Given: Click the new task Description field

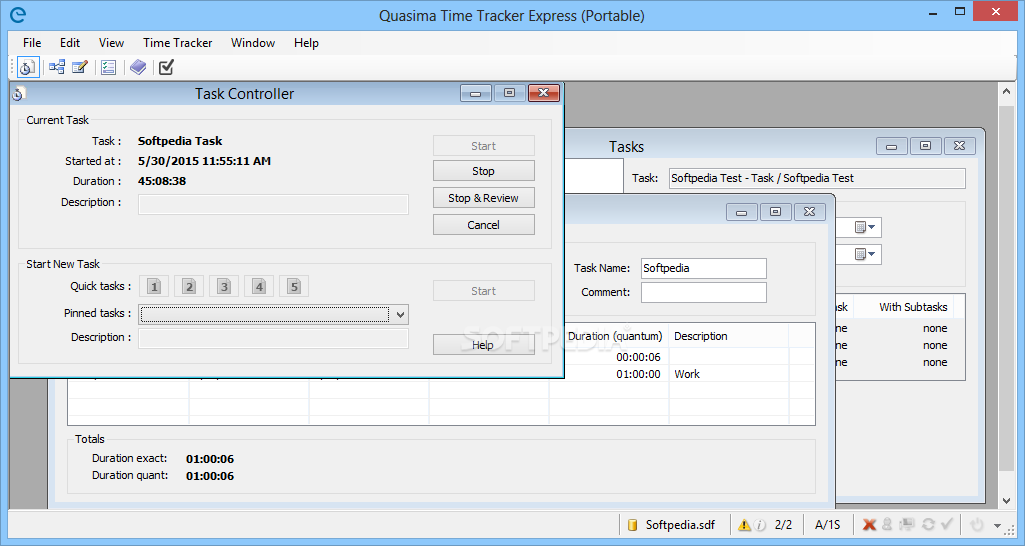Looking at the screenshot, I should pyautogui.click(x=273, y=338).
